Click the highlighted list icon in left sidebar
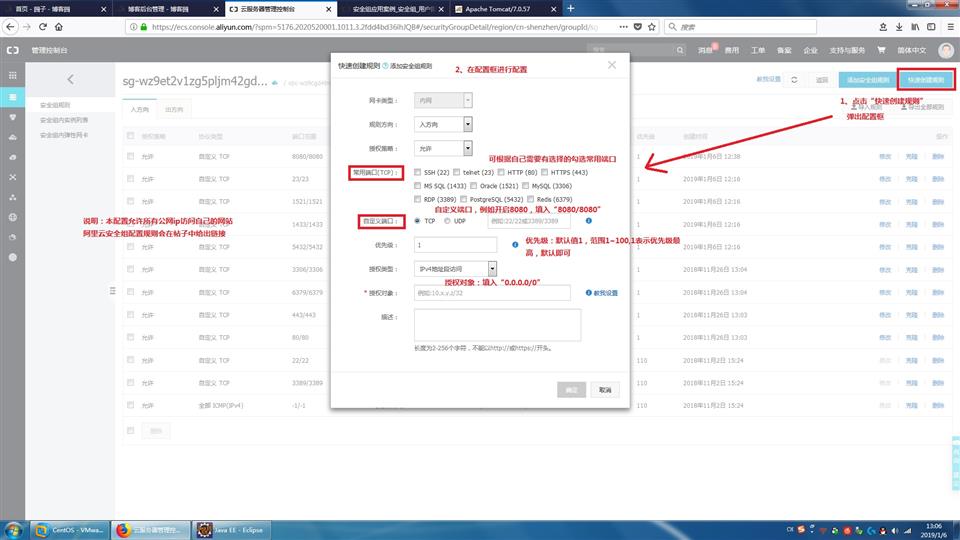The width and height of the screenshot is (960, 540). 12,97
